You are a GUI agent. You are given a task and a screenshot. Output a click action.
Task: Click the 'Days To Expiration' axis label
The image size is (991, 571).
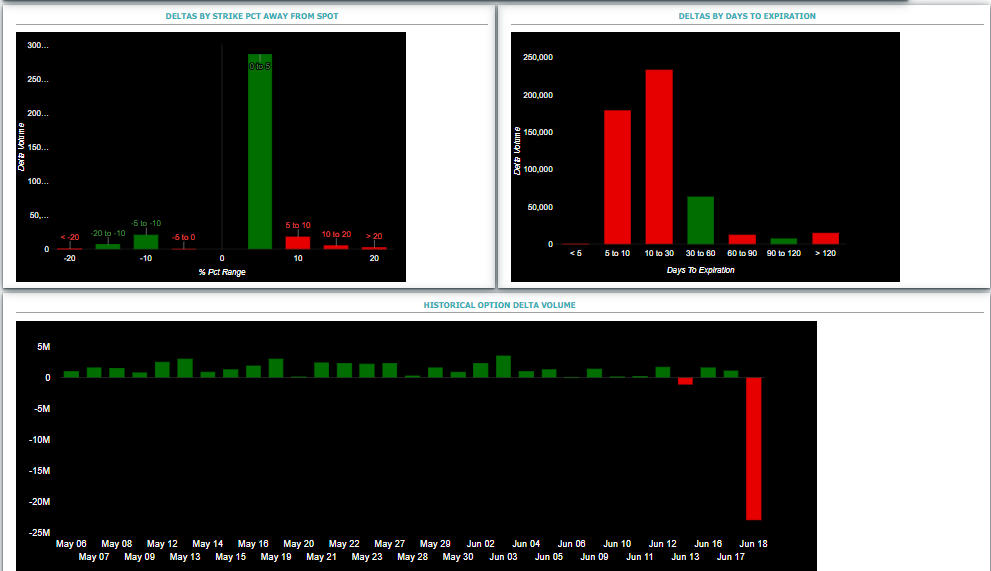(x=700, y=270)
